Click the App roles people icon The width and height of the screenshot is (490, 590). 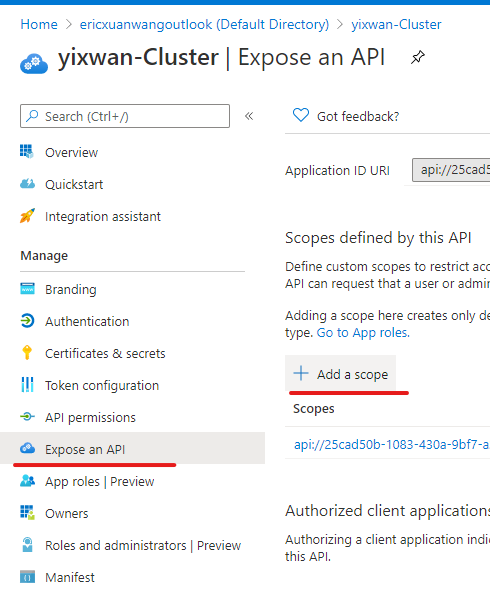pyautogui.click(x=27, y=481)
